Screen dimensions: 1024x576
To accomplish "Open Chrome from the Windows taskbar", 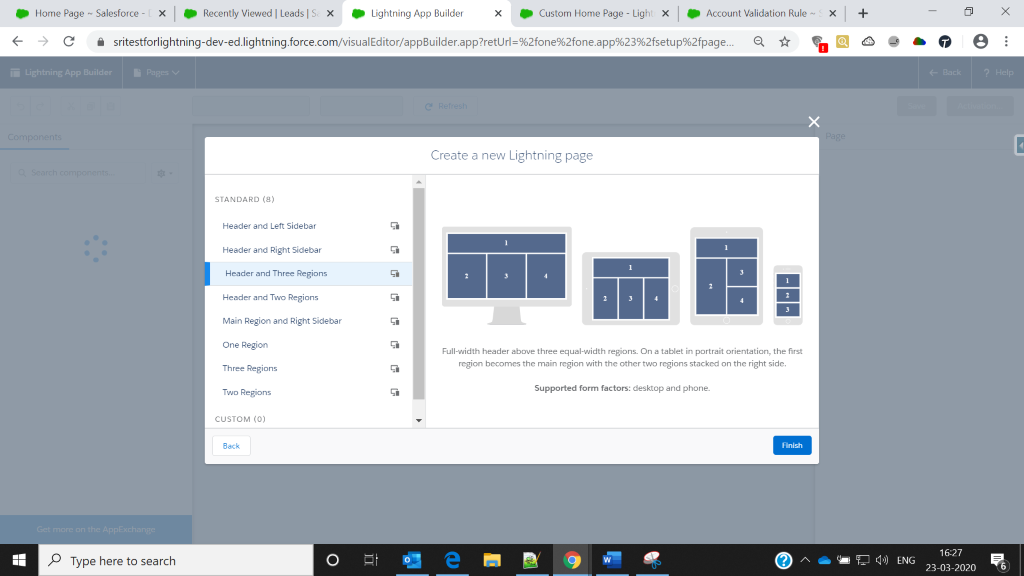I will pos(571,561).
